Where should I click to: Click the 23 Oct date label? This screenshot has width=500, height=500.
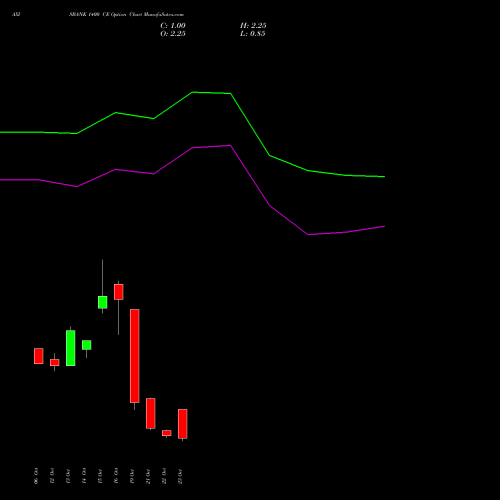(180, 476)
